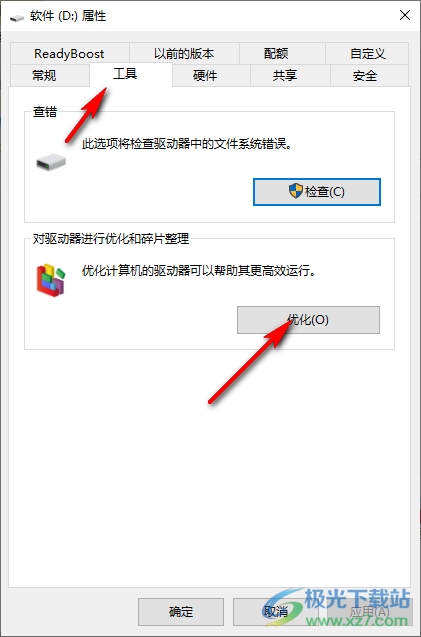The height and width of the screenshot is (637, 421).
Task: Click the shield icon on the 检查 button
Action: click(295, 191)
